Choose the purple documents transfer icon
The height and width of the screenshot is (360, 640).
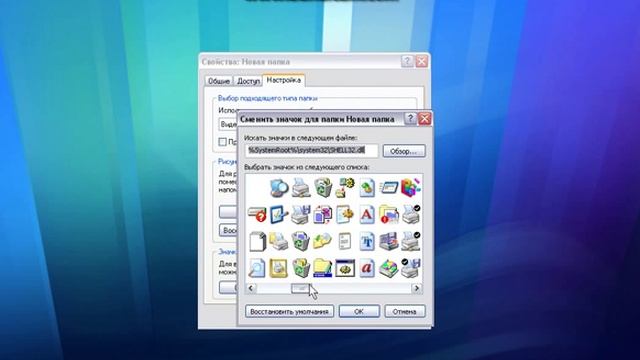pos(323,214)
